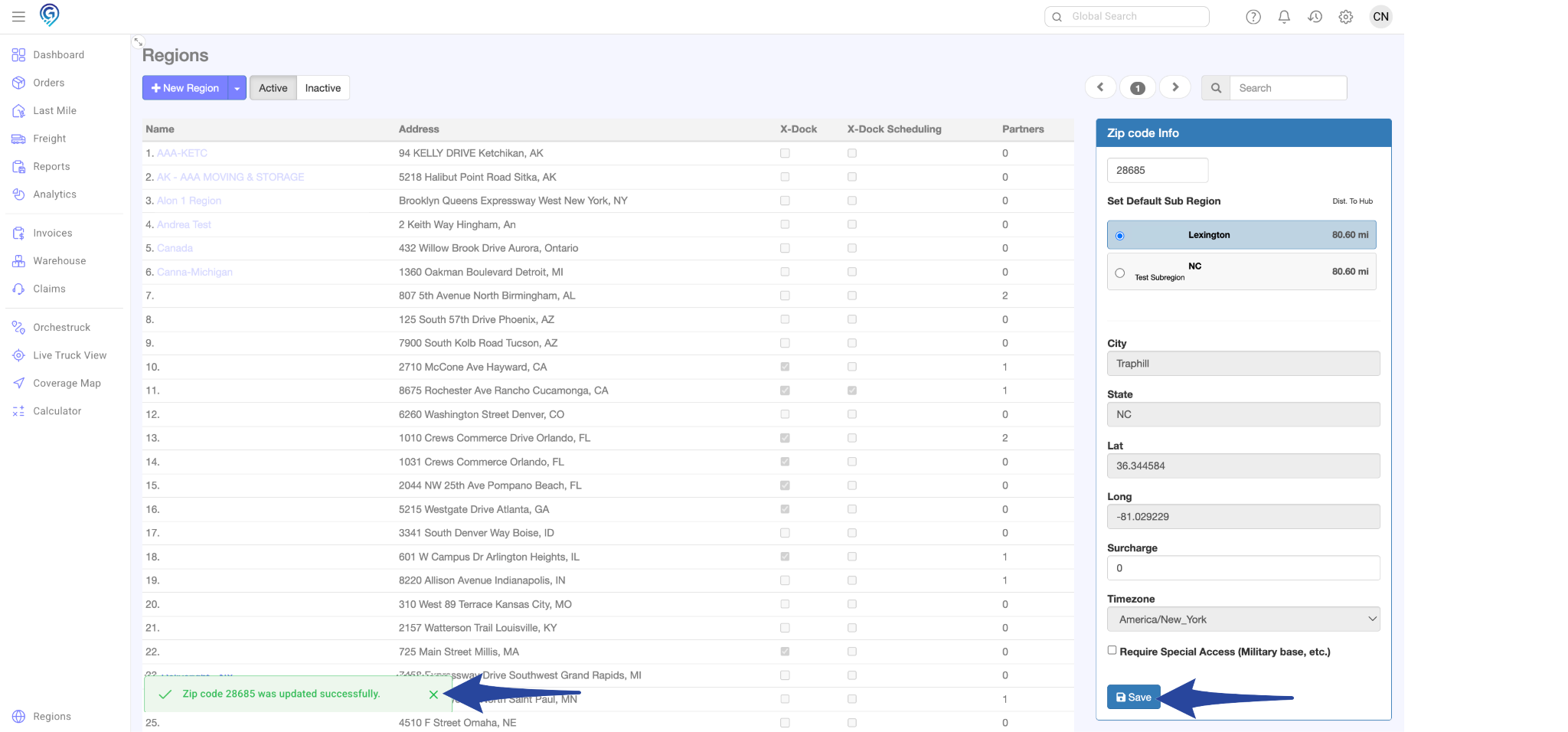Image resolution: width=1568 pixels, height=732 pixels.
Task: Expand the New Region dropdown arrow
Action: 237,88
